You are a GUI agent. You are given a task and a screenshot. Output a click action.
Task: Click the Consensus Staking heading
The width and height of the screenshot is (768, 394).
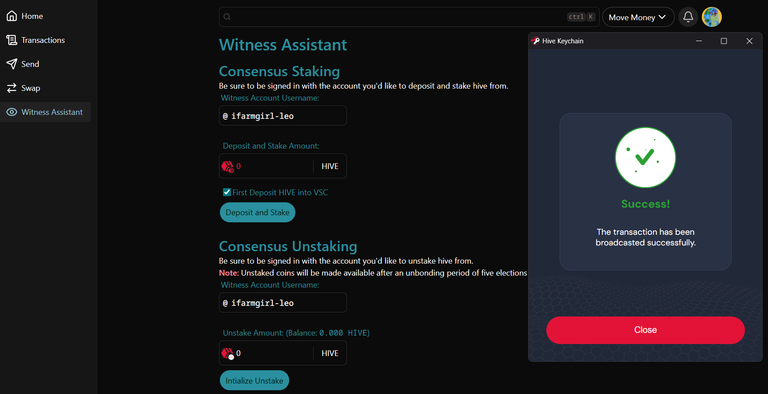coord(279,72)
